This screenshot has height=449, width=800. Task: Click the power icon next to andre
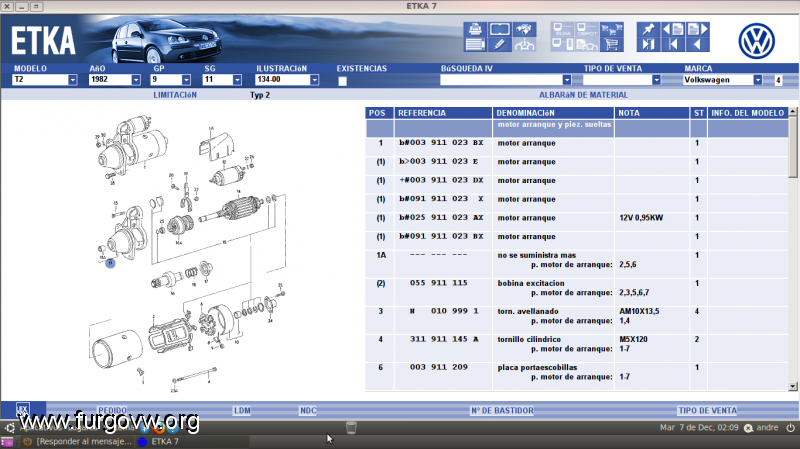click(790, 428)
